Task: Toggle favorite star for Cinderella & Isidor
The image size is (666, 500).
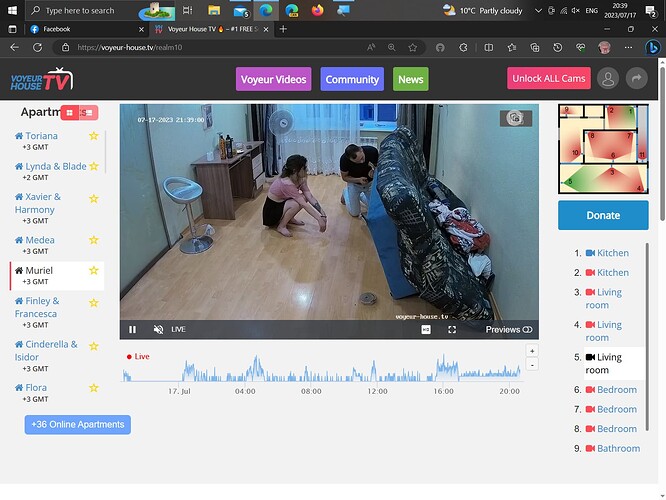Action: pyautogui.click(x=94, y=346)
